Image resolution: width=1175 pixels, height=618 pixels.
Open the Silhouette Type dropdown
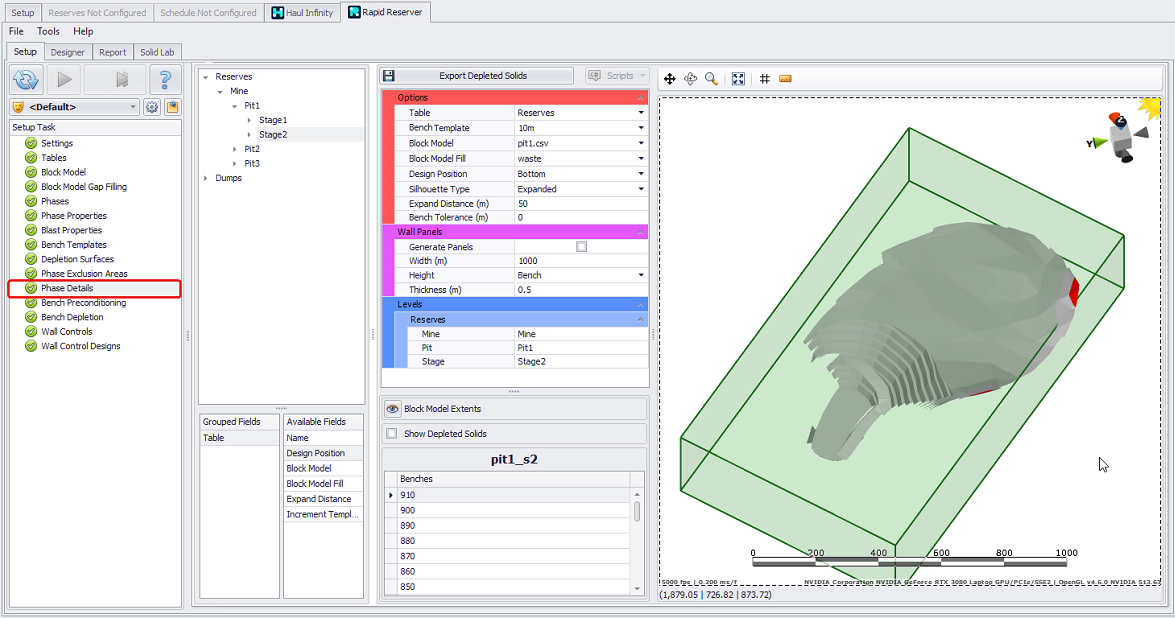coord(641,189)
